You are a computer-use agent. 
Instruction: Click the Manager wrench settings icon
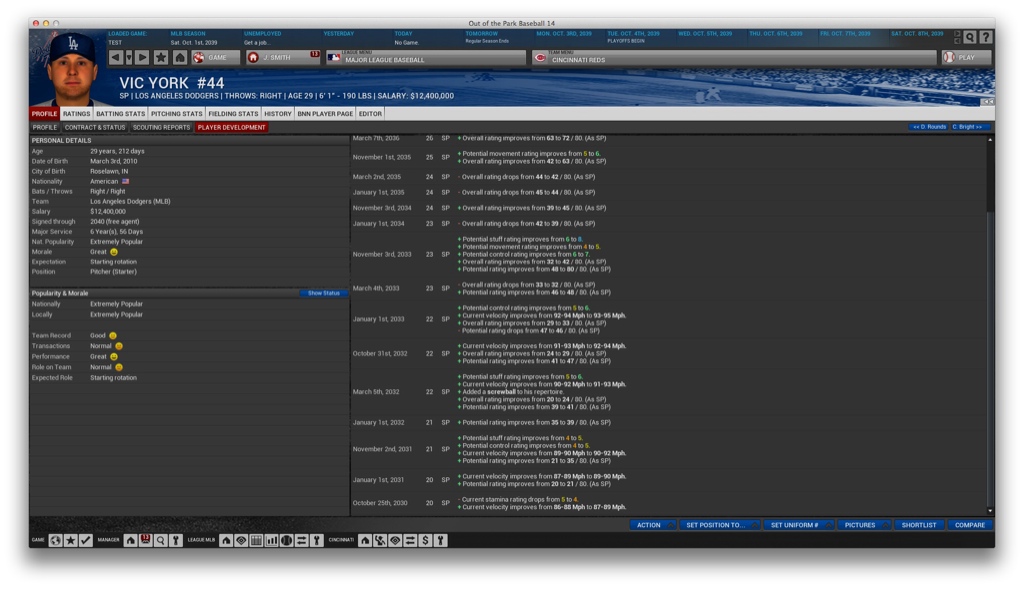click(x=175, y=541)
